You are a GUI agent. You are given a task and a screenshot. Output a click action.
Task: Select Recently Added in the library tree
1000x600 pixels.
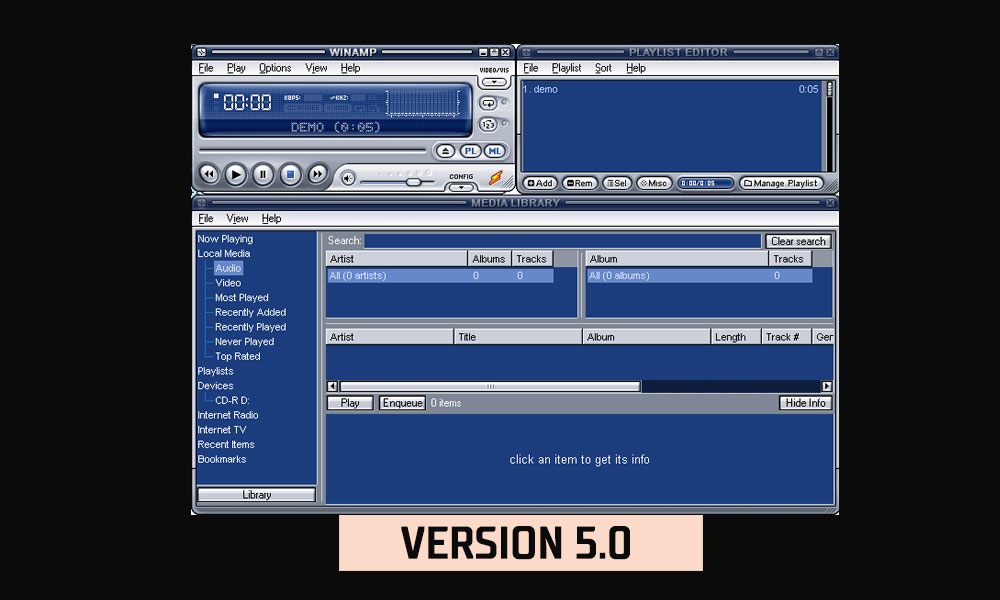pos(250,312)
